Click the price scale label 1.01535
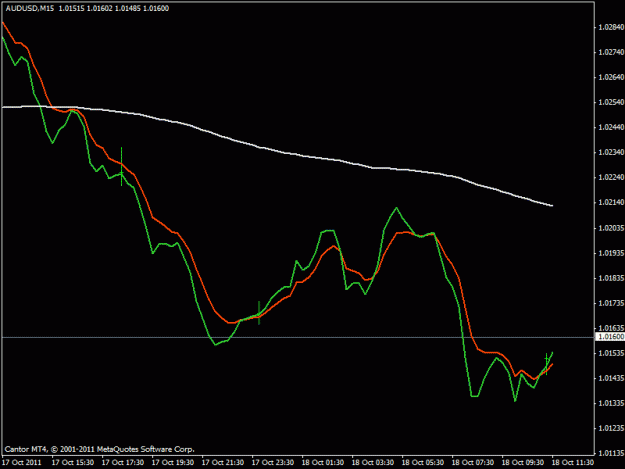Screen dimensions: 625x469 click(611, 353)
